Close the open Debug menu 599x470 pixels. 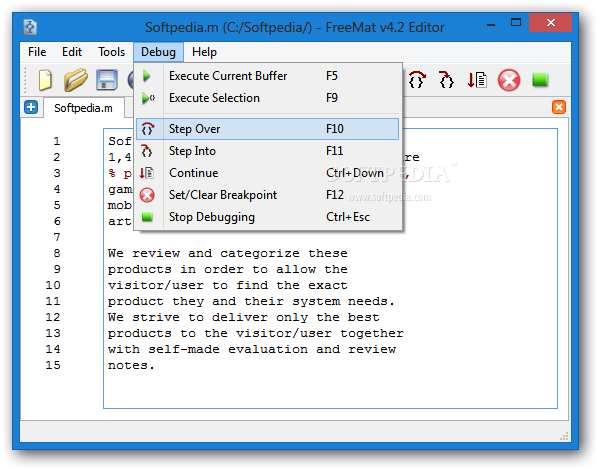pyautogui.click(x=158, y=52)
